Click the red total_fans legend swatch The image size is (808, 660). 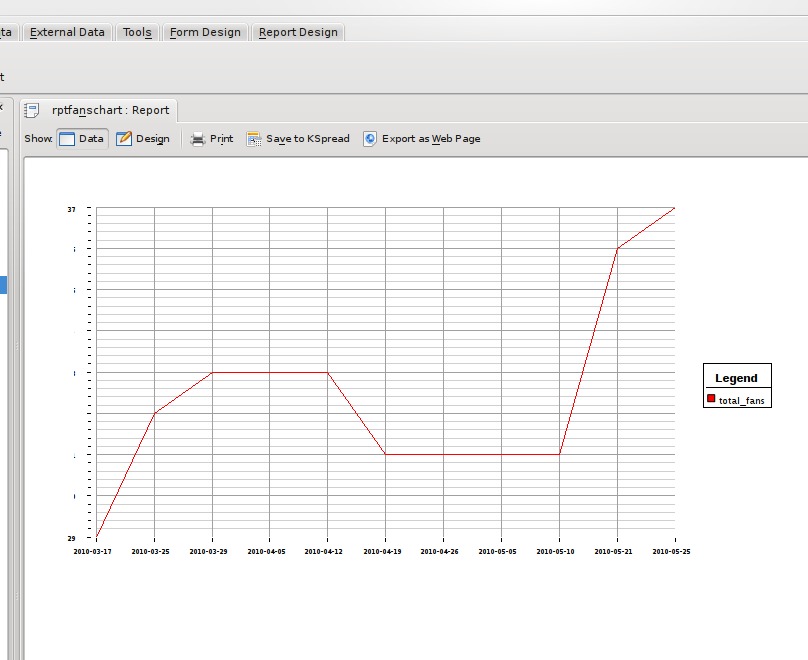(711, 398)
